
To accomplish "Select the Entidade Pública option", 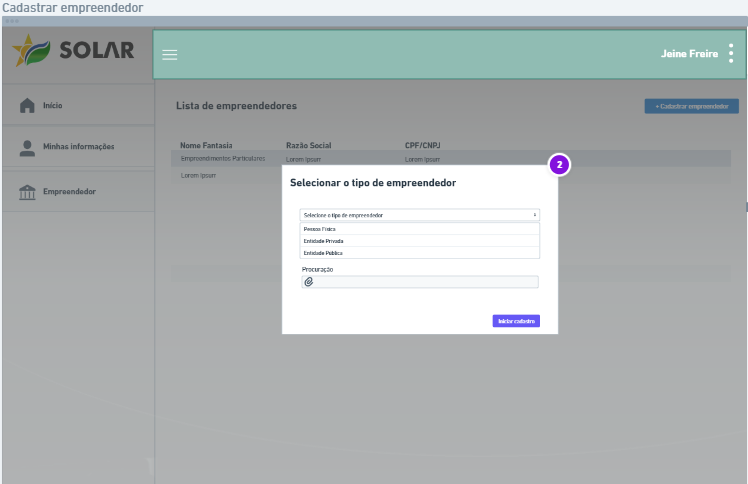I will click(419, 253).
